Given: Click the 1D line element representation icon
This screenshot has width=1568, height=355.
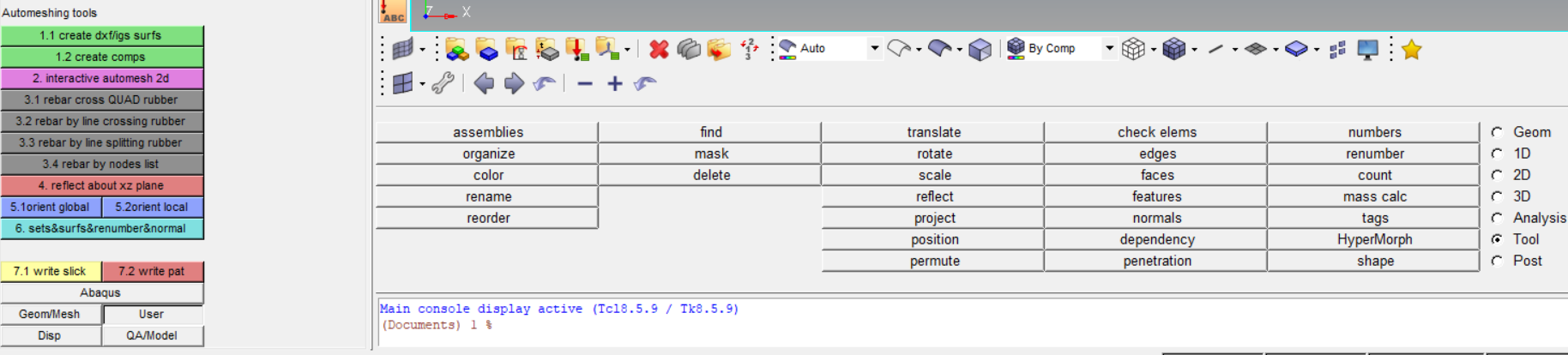Looking at the screenshot, I should point(1215,49).
